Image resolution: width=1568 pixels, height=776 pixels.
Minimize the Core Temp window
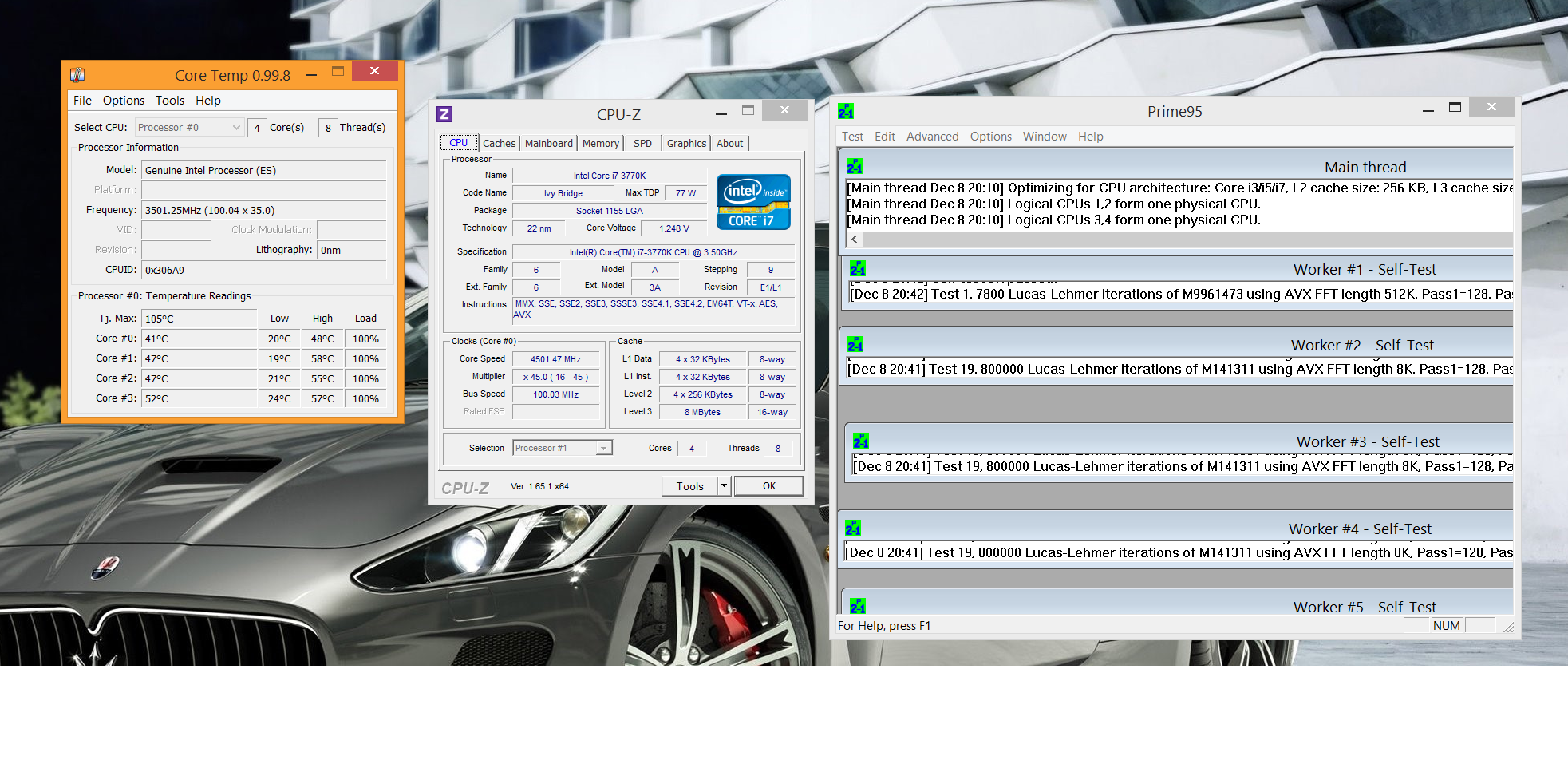coord(311,75)
